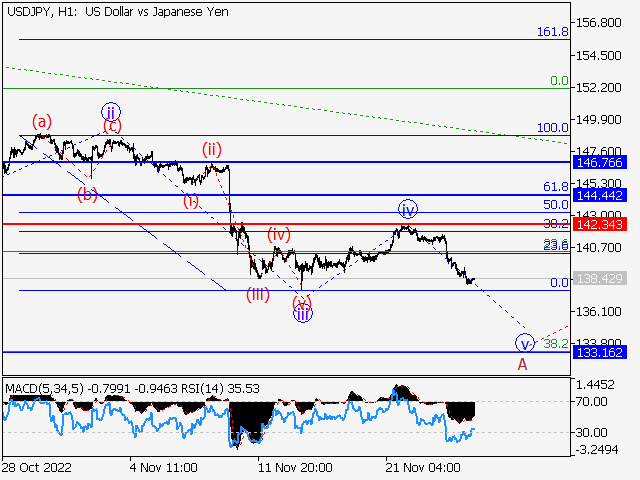Click the 156.800 price axis label

coord(598,23)
